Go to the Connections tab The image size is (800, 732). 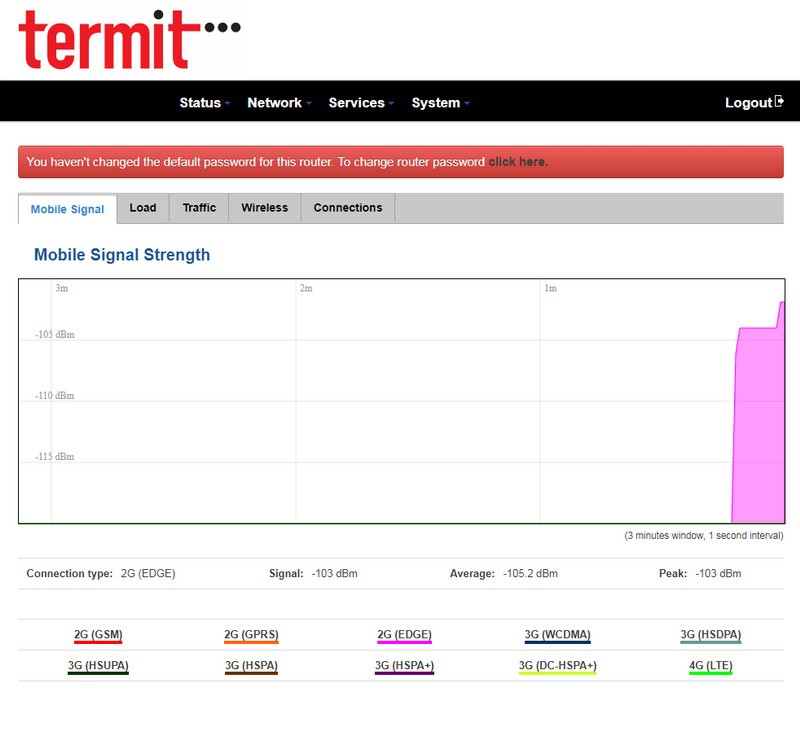[348, 208]
